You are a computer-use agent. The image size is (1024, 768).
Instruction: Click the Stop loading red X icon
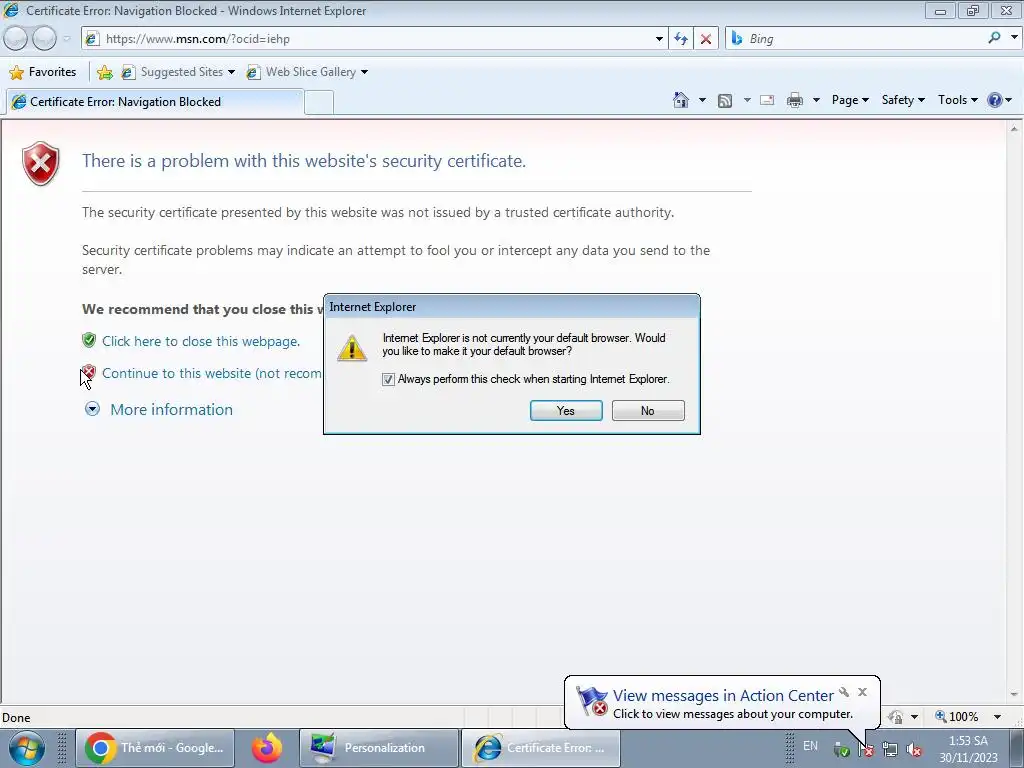coord(706,39)
